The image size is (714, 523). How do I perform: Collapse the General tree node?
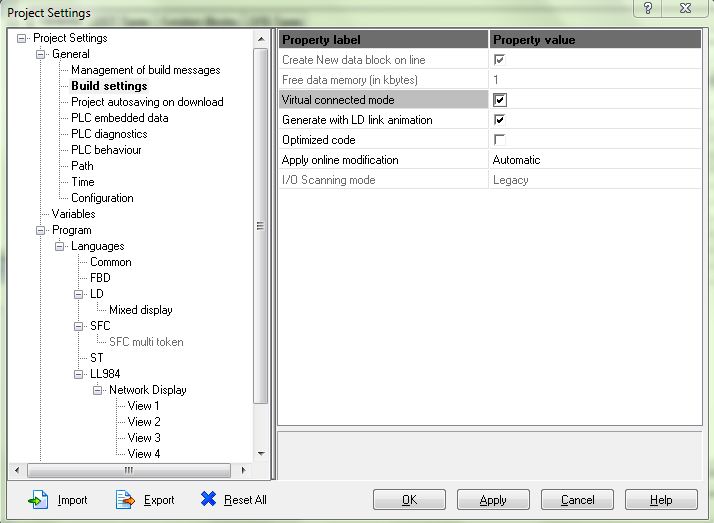[x=41, y=55]
